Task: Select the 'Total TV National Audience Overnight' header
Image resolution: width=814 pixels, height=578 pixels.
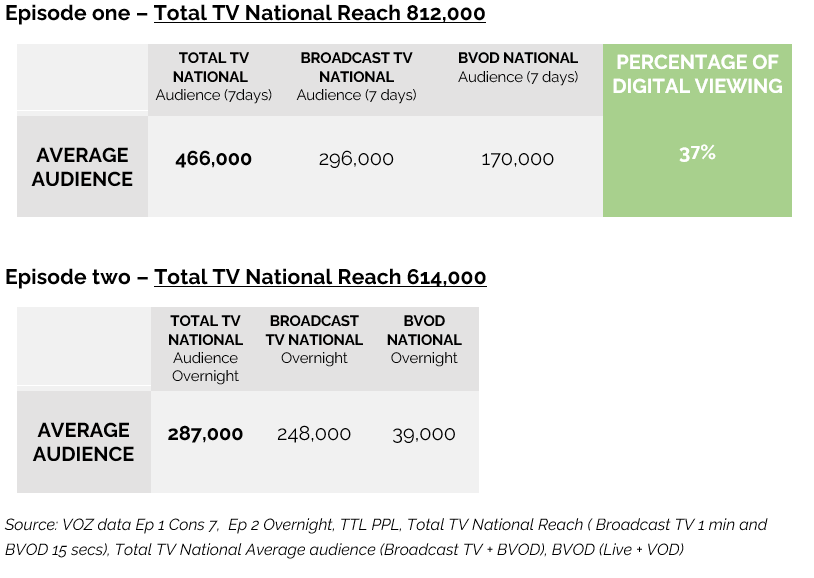Action: (x=205, y=348)
